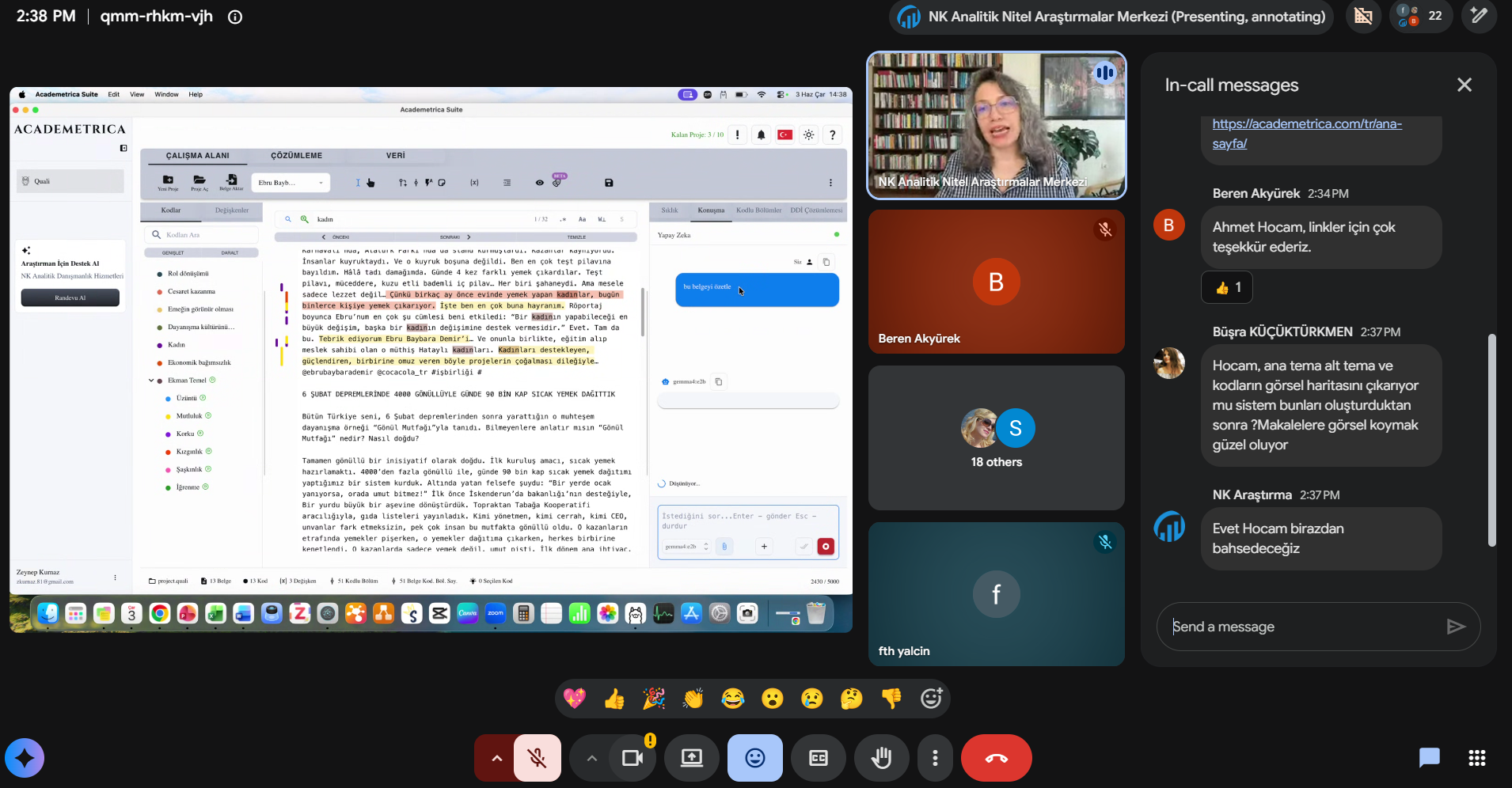Open the Ebru Bayb... document dropdown
This screenshot has width=1512, height=788.
coord(290,183)
